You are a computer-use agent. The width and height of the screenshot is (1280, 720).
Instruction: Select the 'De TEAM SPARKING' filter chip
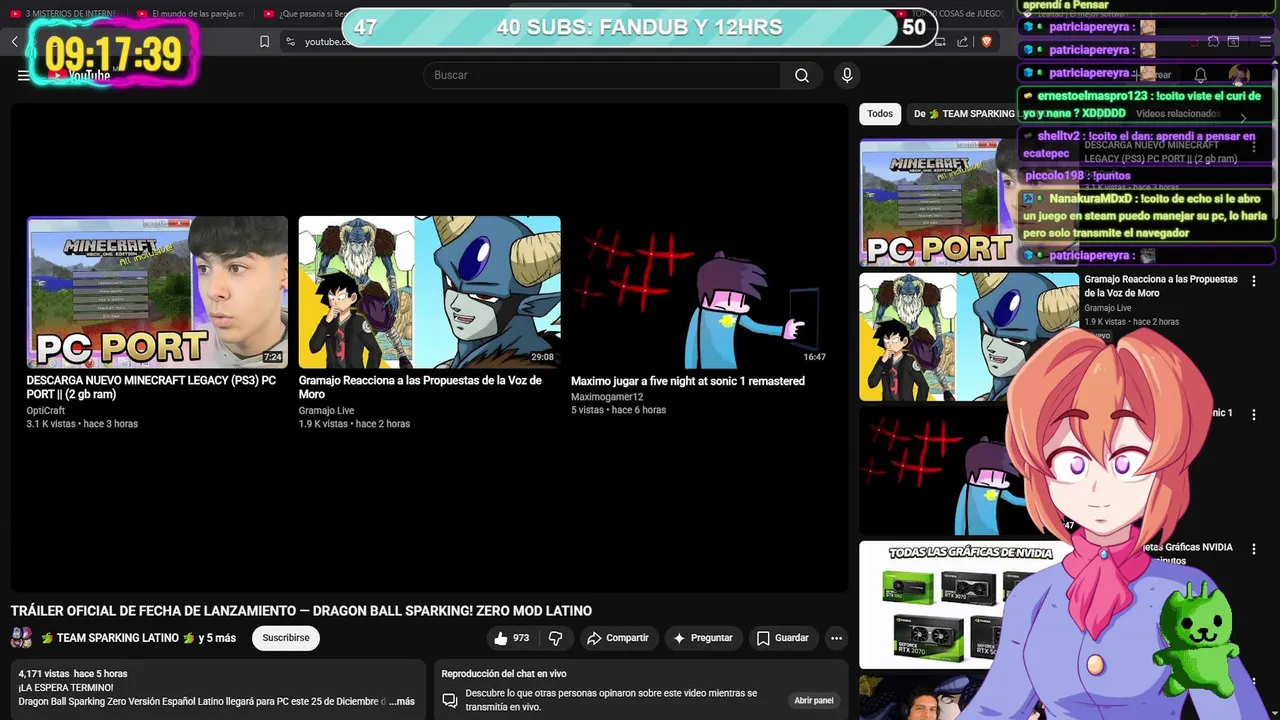965,114
